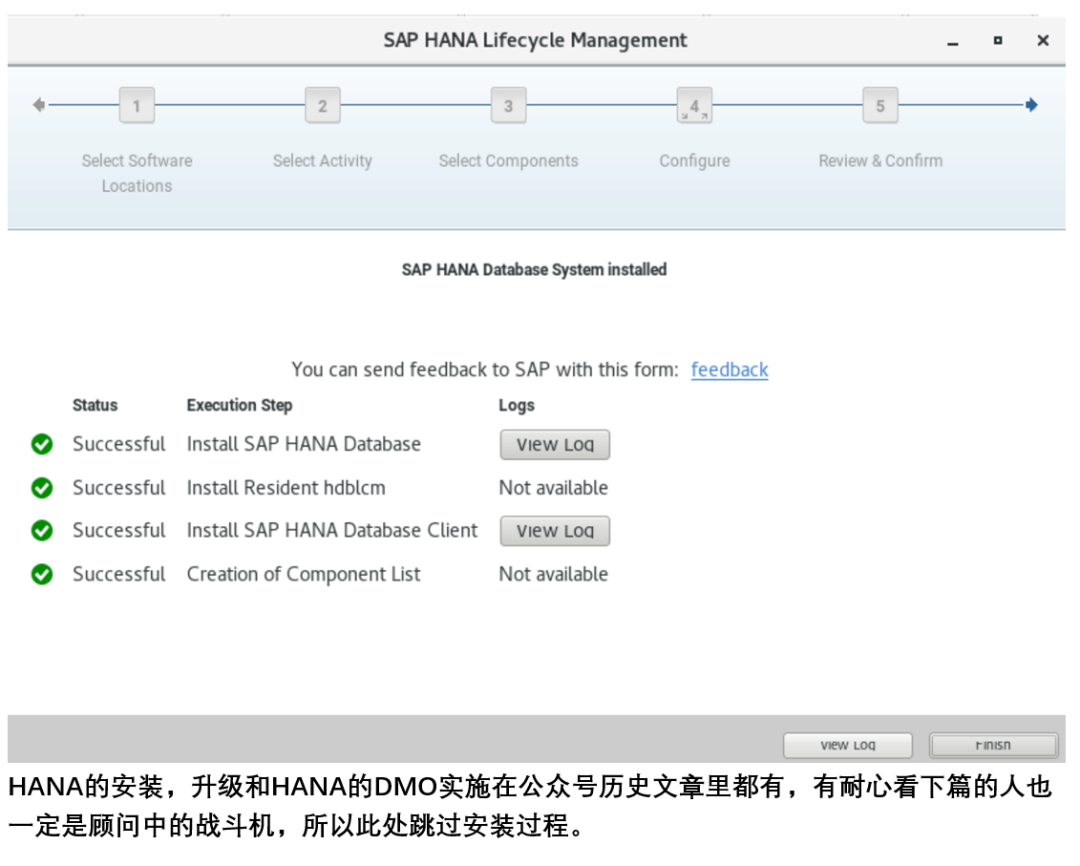Click 'Not available' in the Install Resident hdblcm row
This screenshot has height=866, width=1080.
click(554, 488)
